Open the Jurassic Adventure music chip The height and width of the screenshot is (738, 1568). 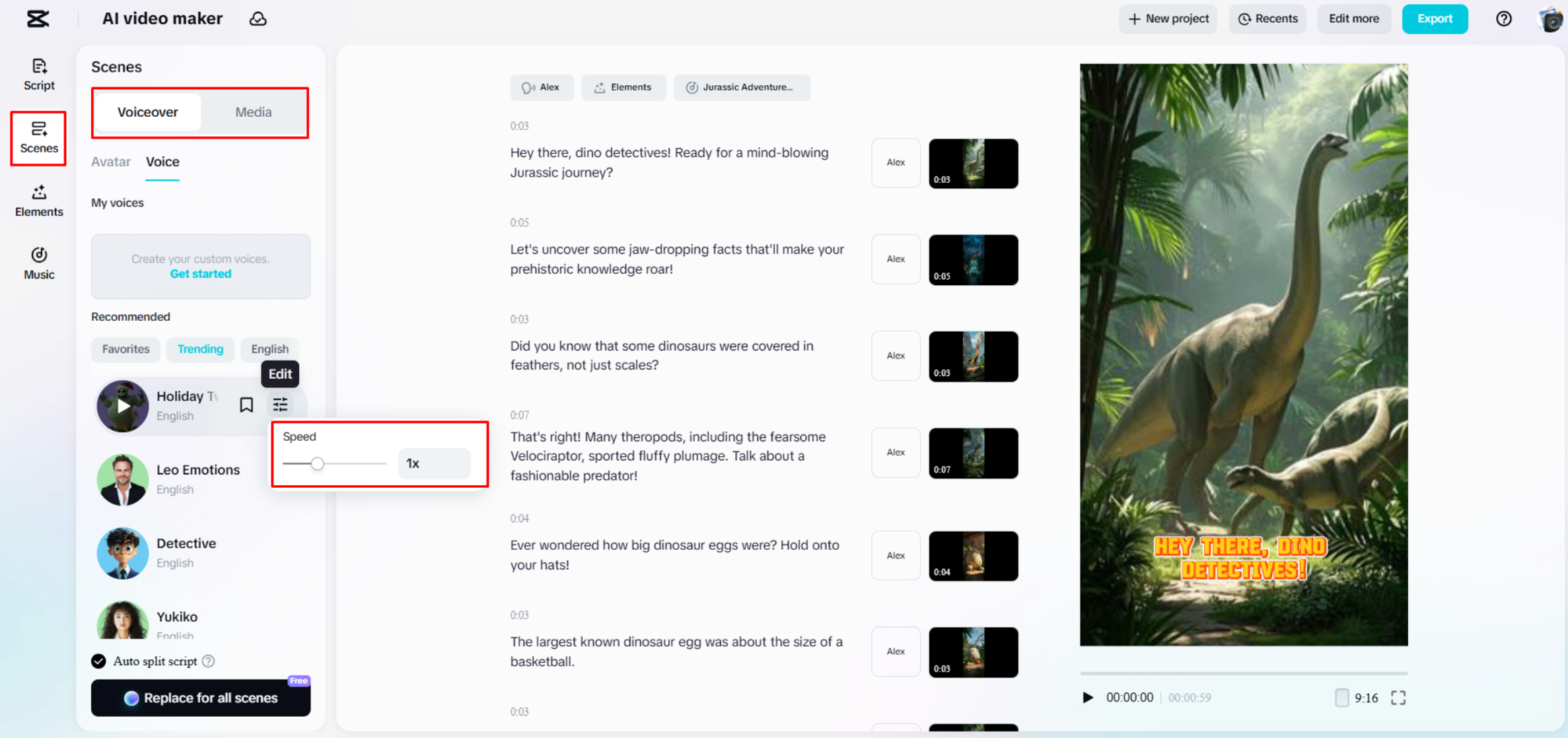point(742,88)
